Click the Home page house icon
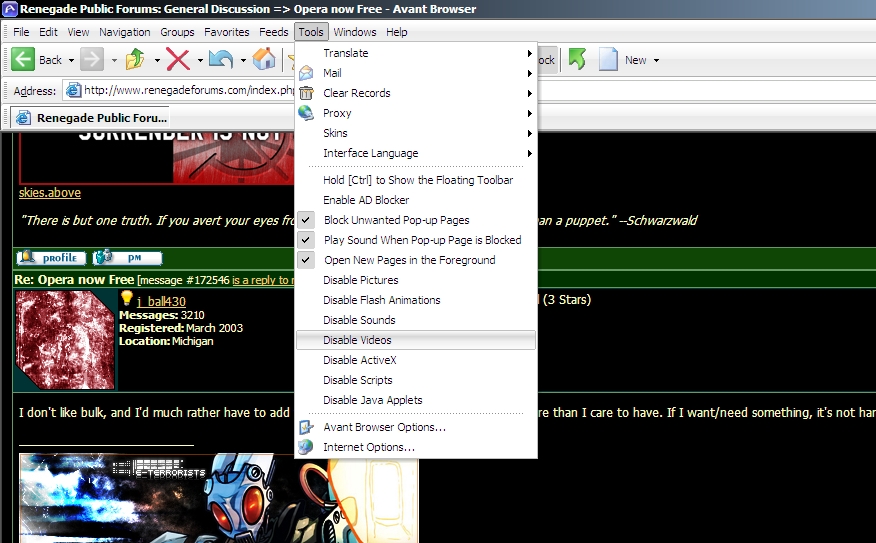Screen dimensions: 876x543 coord(264,60)
